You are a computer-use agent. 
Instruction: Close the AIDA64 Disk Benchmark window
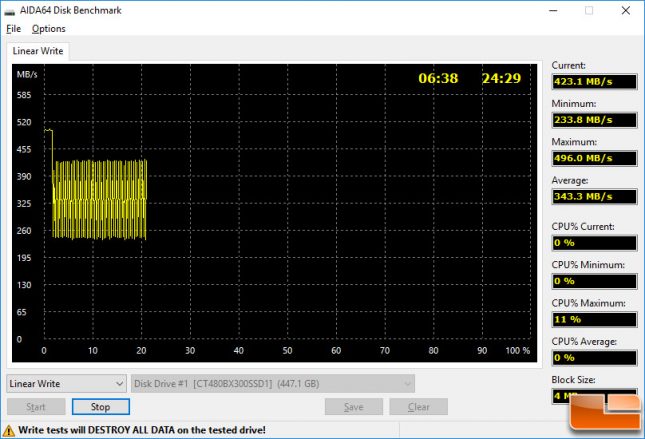[x=626, y=11]
